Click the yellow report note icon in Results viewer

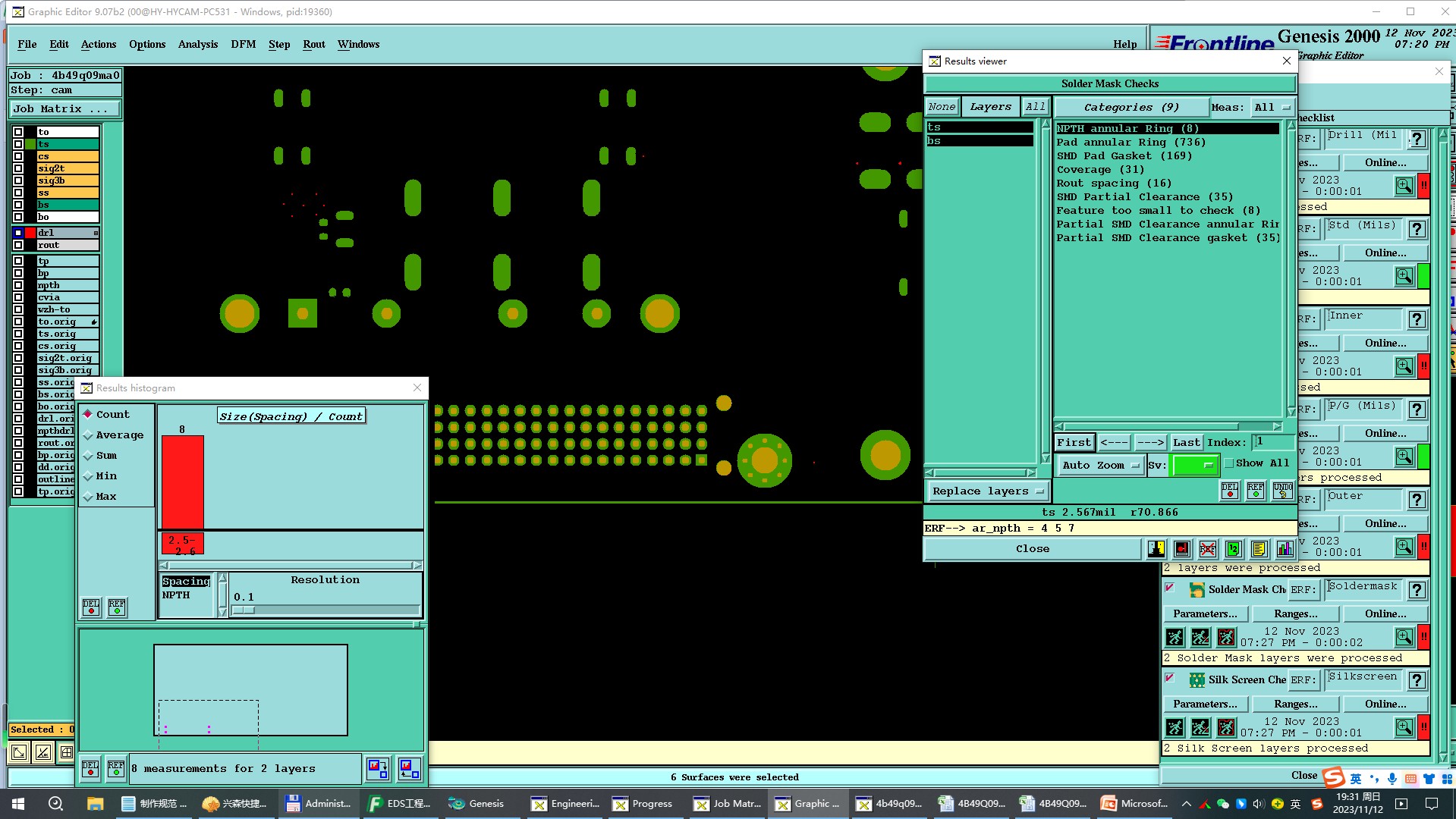[x=1259, y=548]
